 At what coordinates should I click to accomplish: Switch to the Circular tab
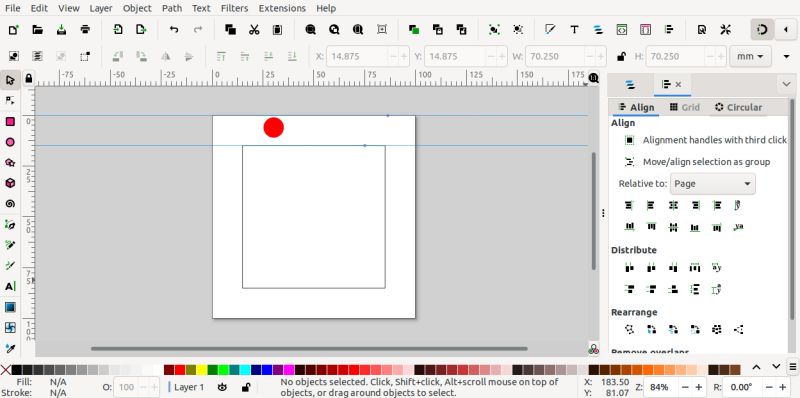(738, 107)
